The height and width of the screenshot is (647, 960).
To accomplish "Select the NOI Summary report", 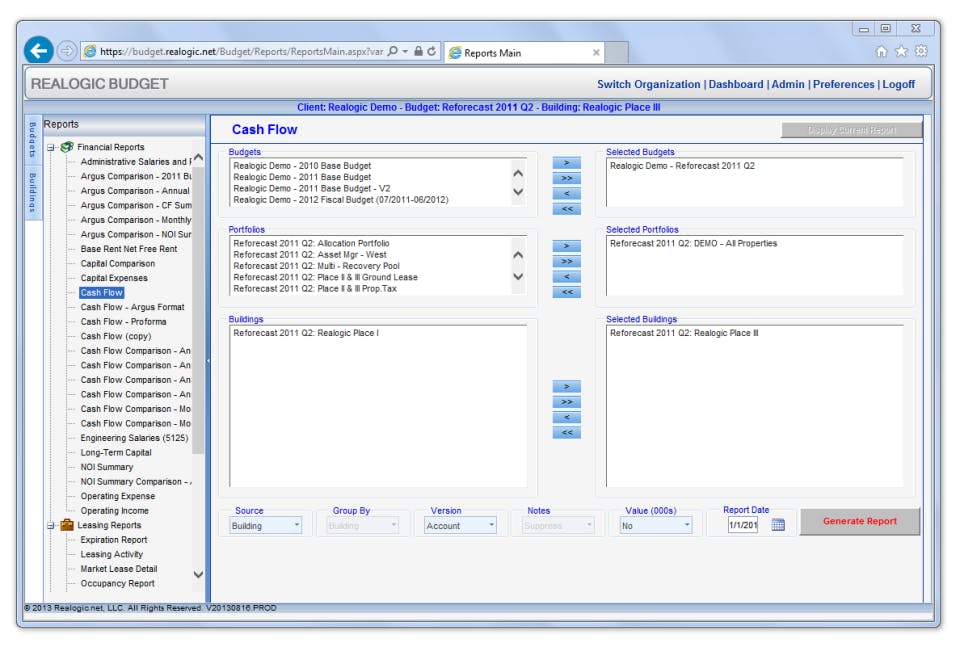I will coord(107,467).
